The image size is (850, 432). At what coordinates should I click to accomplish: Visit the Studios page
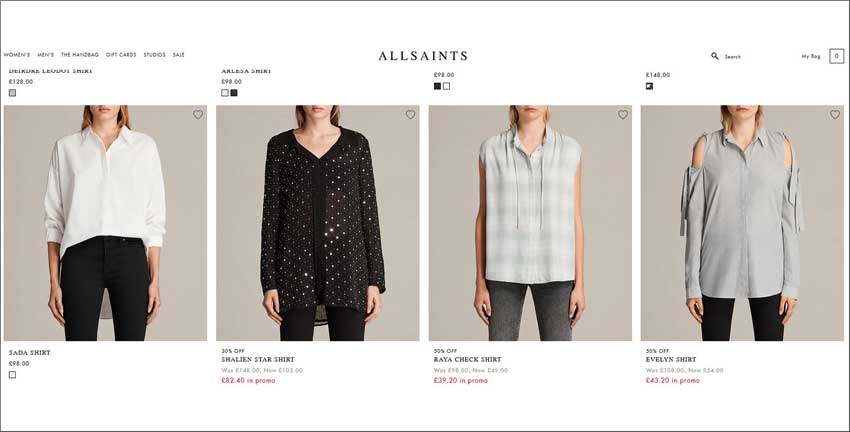(154, 55)
